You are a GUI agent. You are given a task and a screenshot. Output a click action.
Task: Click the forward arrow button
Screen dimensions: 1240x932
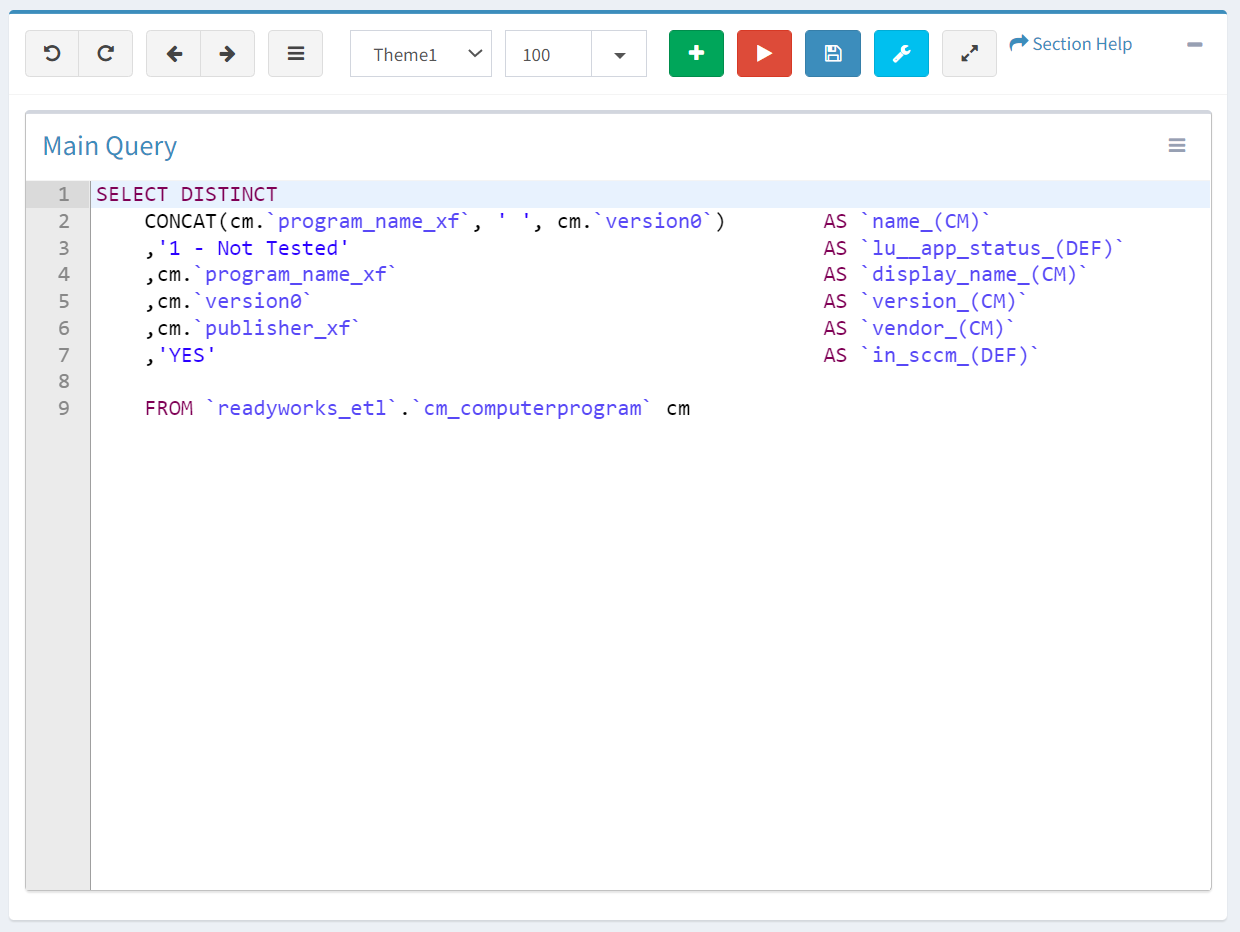point(227,54)
